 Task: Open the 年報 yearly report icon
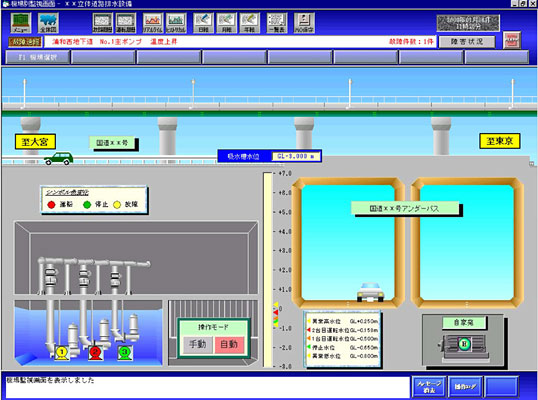249,23
